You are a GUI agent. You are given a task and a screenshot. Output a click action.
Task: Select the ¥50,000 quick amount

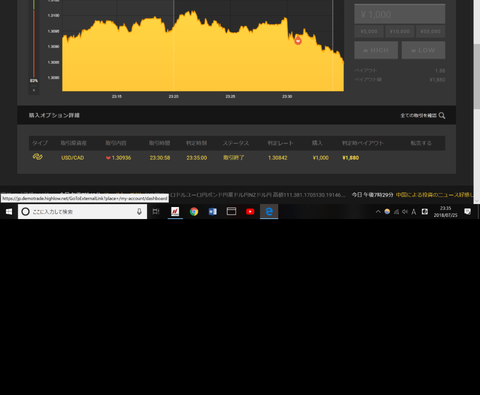click(430, 31)
